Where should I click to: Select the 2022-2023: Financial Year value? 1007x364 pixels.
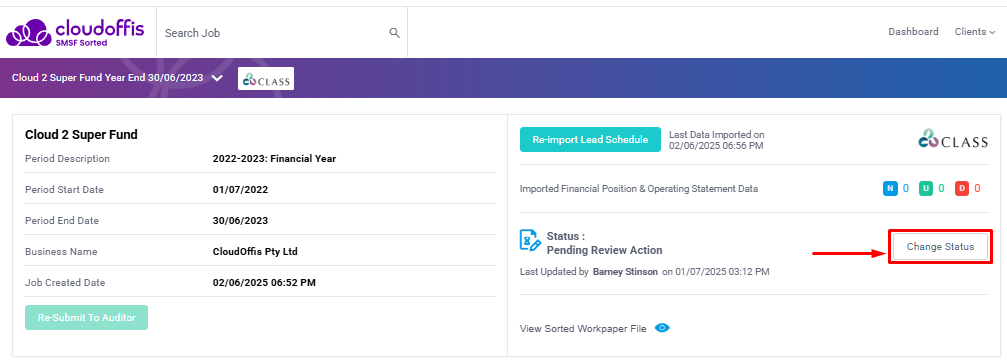(x=274, y=159)
